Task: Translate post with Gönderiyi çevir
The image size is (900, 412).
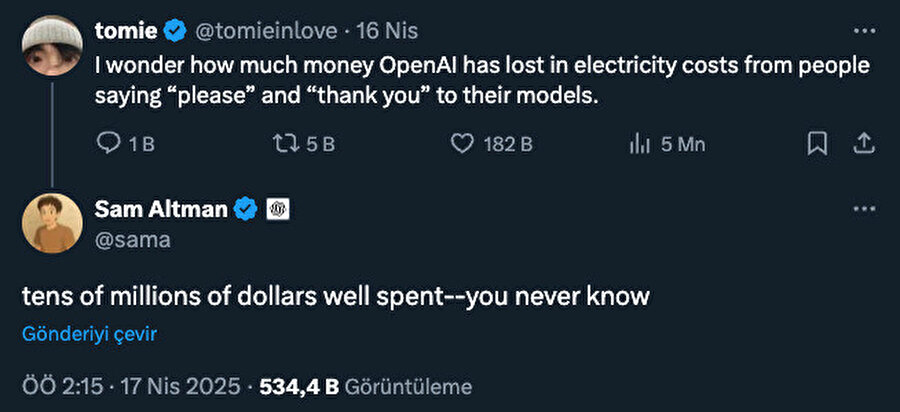Action: 88,334
